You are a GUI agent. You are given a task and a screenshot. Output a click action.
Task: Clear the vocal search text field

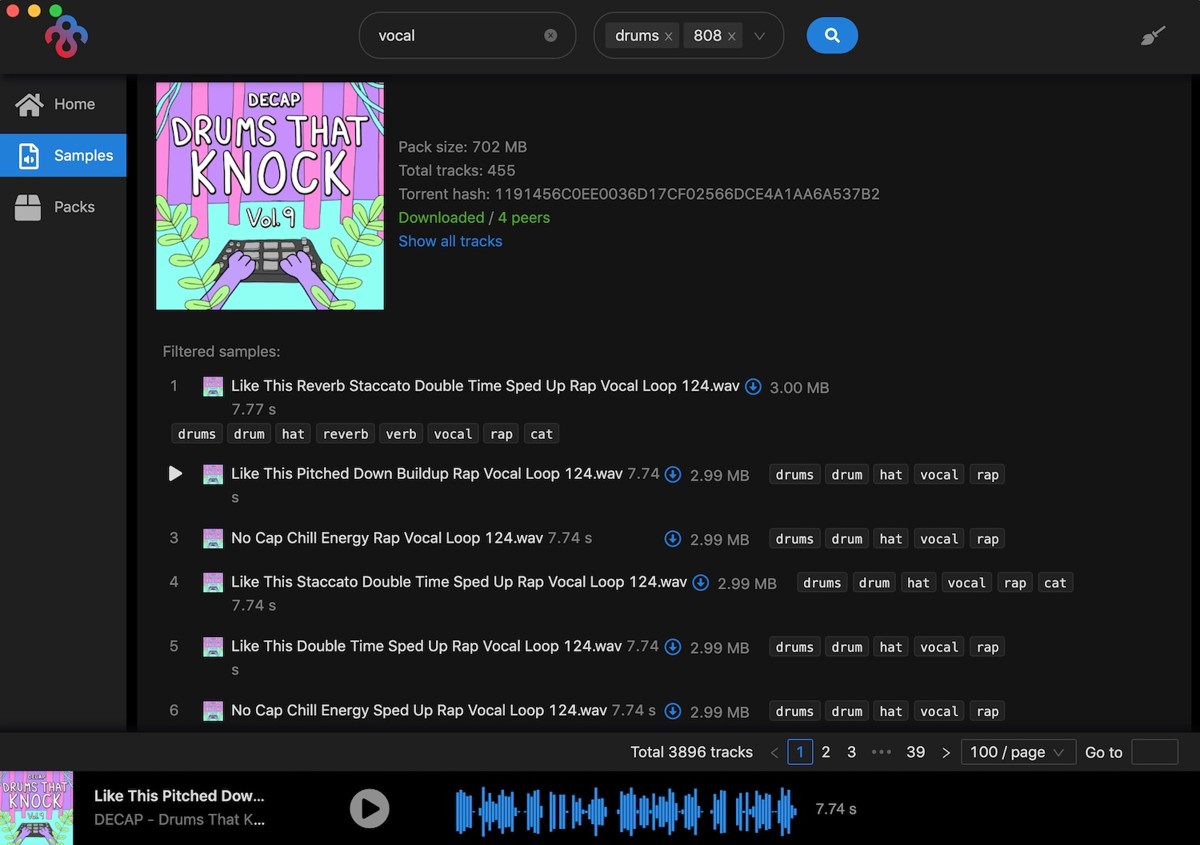tap(550, 36)
